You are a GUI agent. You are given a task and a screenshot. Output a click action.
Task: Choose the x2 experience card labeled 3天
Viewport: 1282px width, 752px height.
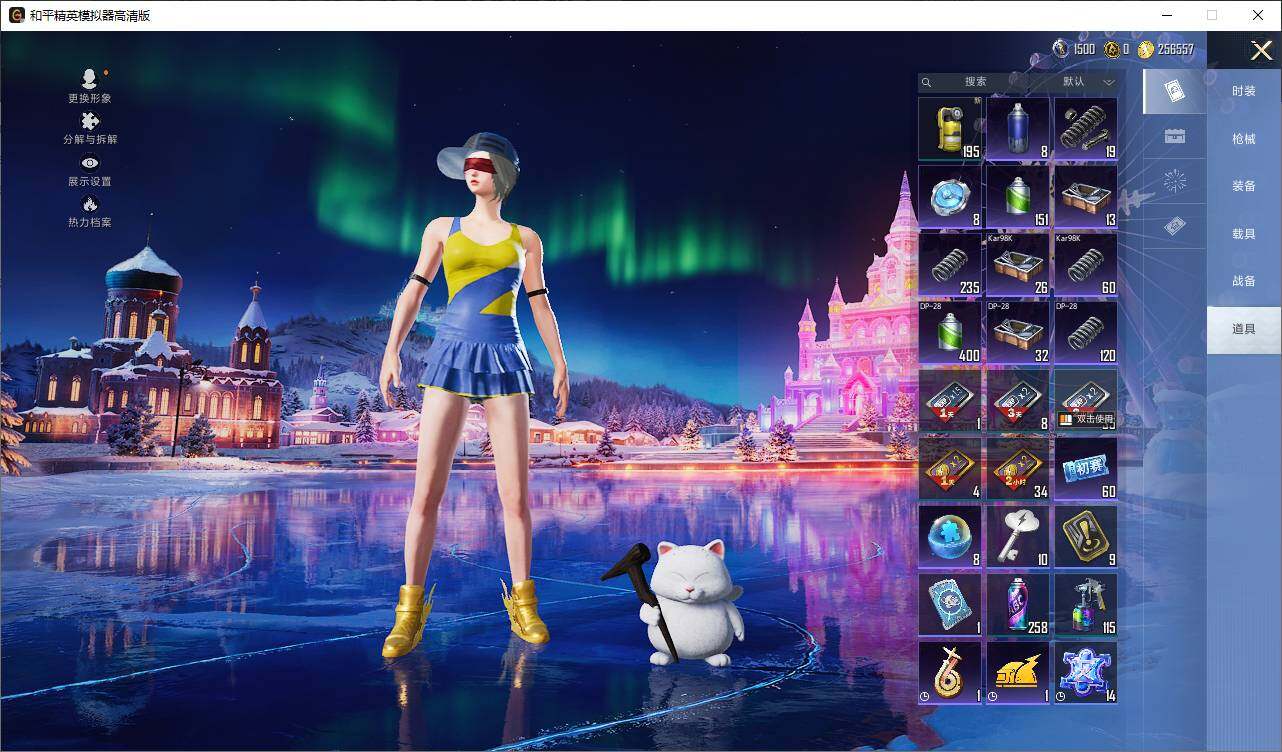pyautogui.click(x=1018, y=400)
